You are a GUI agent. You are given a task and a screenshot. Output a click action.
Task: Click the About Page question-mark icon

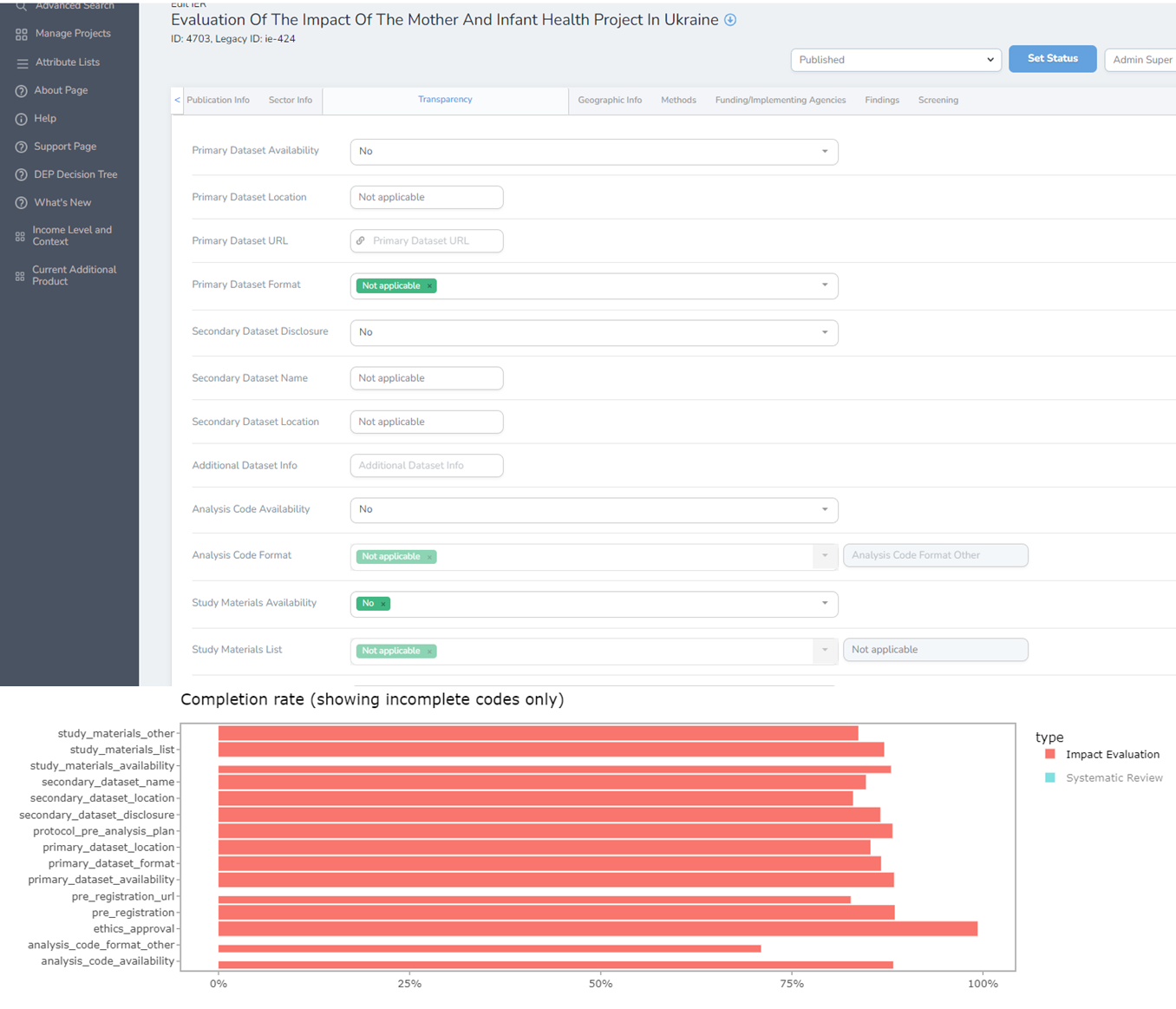(22, 91)
